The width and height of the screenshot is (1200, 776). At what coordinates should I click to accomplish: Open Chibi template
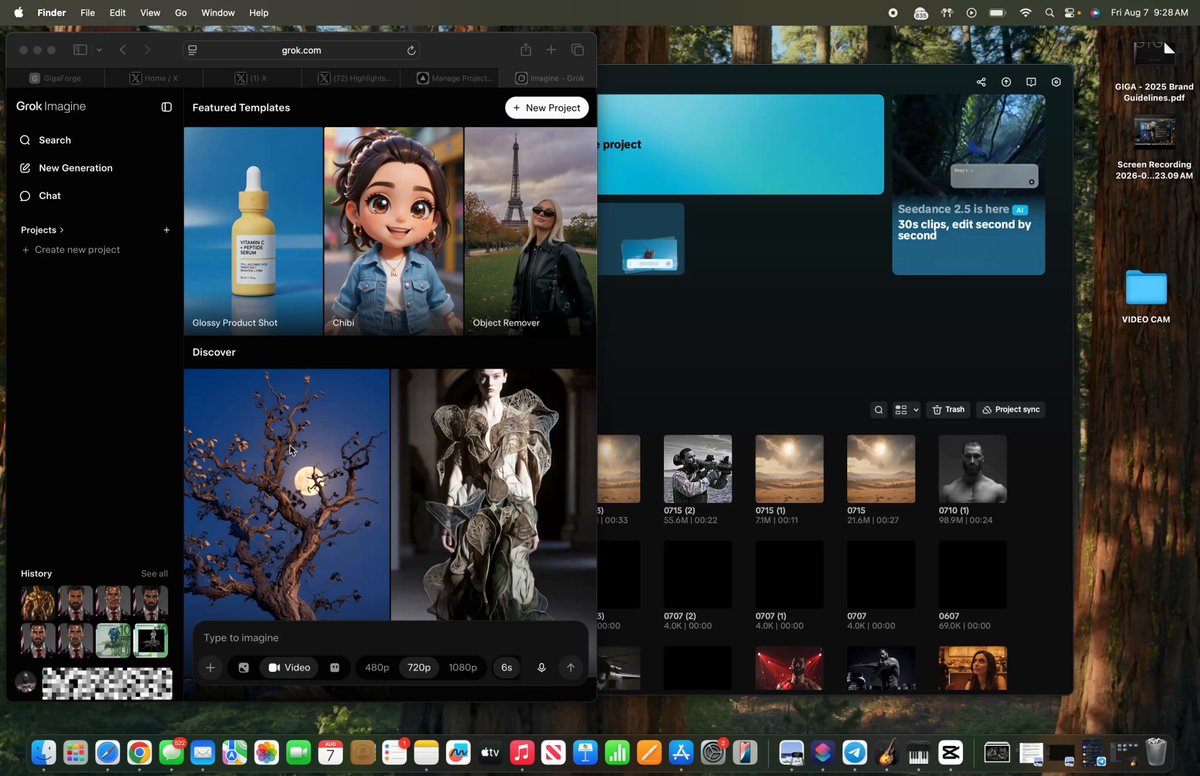click(x=393, y=231)
